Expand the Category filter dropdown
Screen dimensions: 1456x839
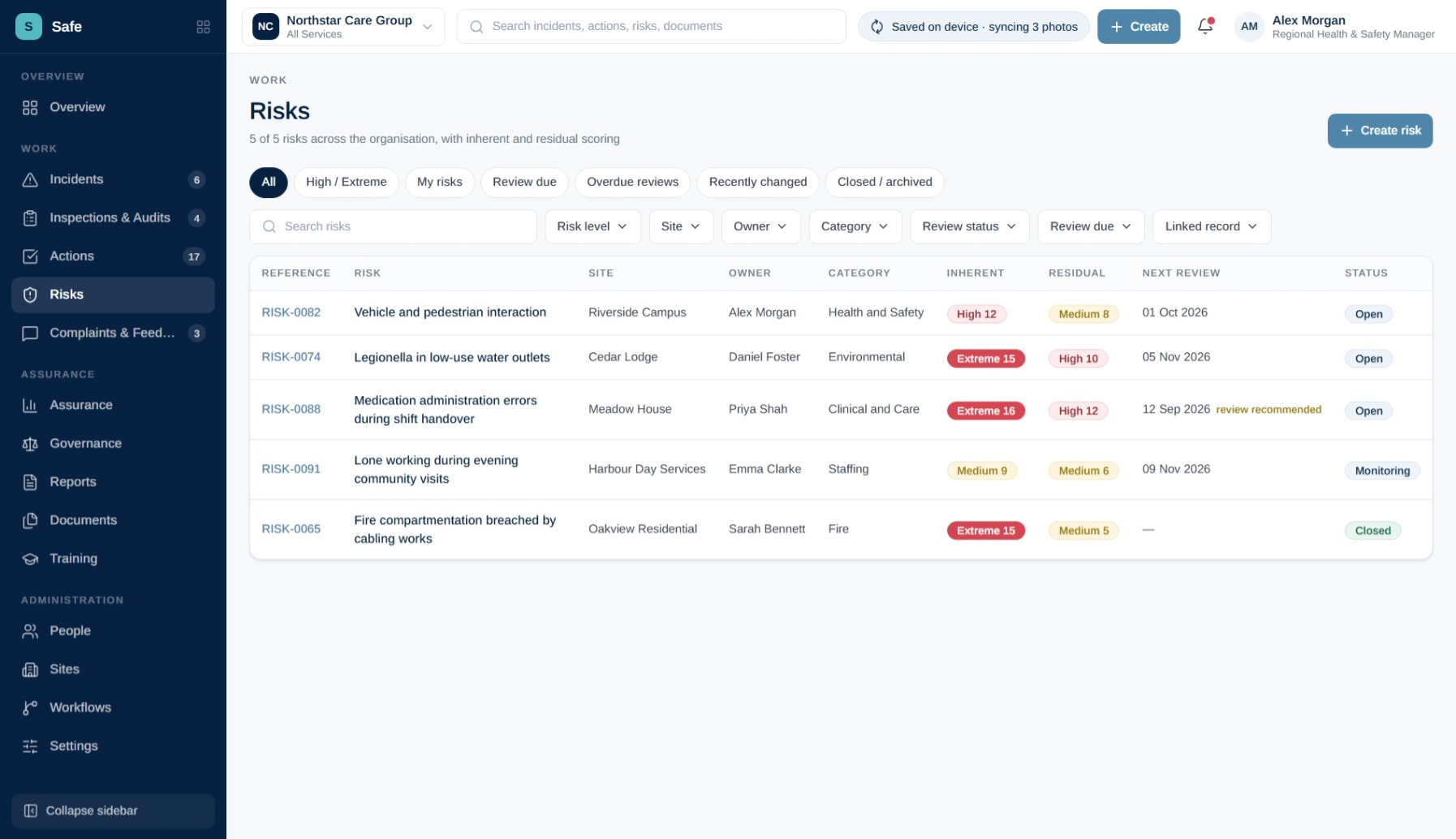point(855,226)
